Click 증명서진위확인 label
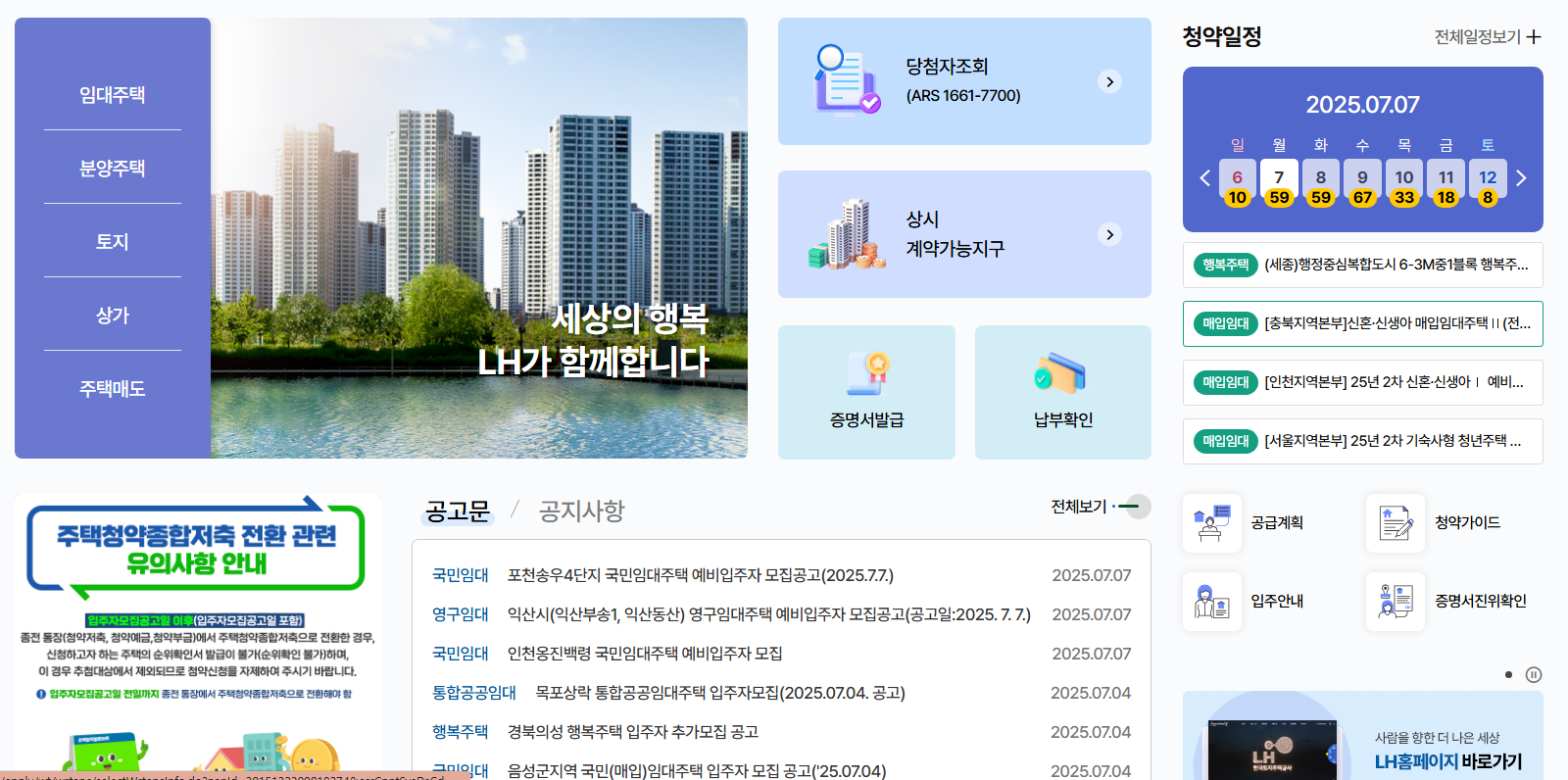The height and width of the screenshot is (780, 1568). pyautogui.click(x=1481, y=602)
